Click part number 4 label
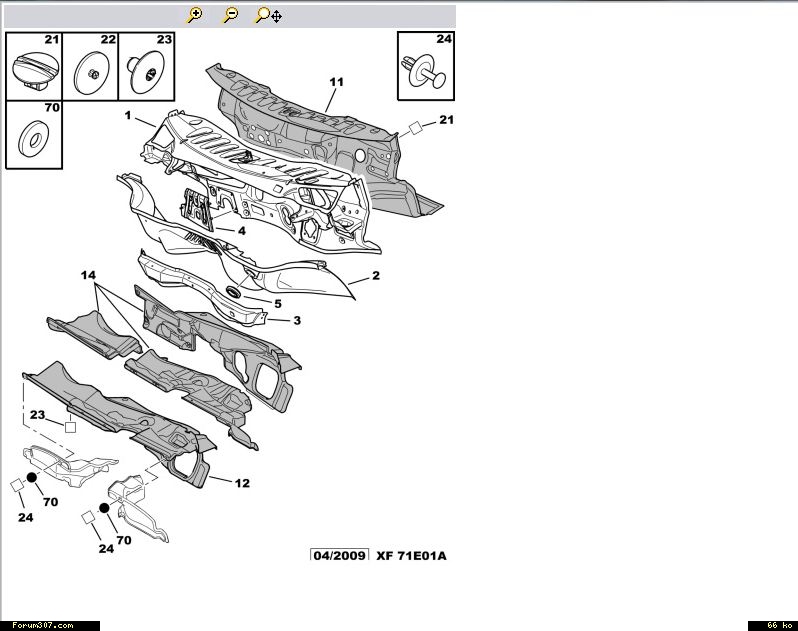Viewport: 798px width, 631px height. pos(241,230)
